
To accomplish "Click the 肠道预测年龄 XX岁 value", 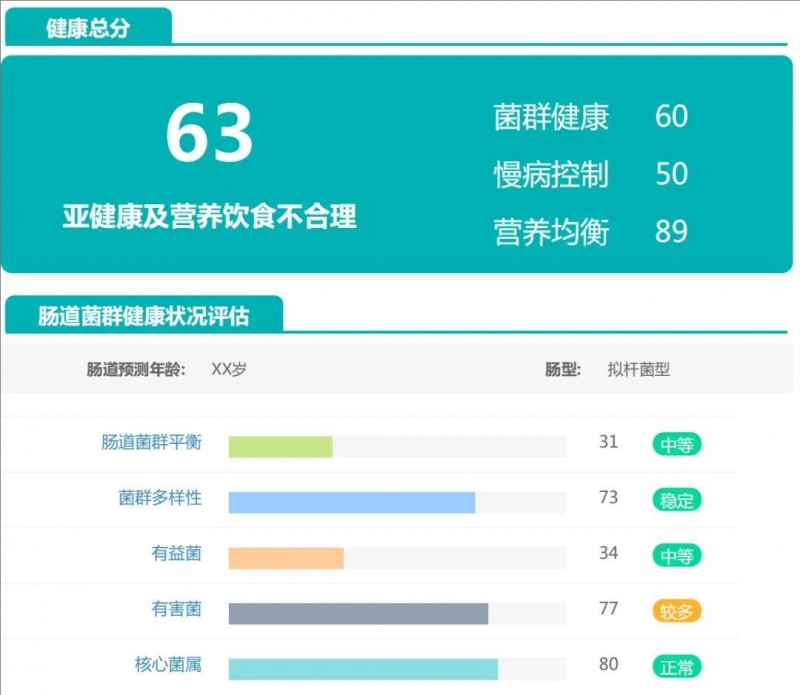I will click(229, 369).
